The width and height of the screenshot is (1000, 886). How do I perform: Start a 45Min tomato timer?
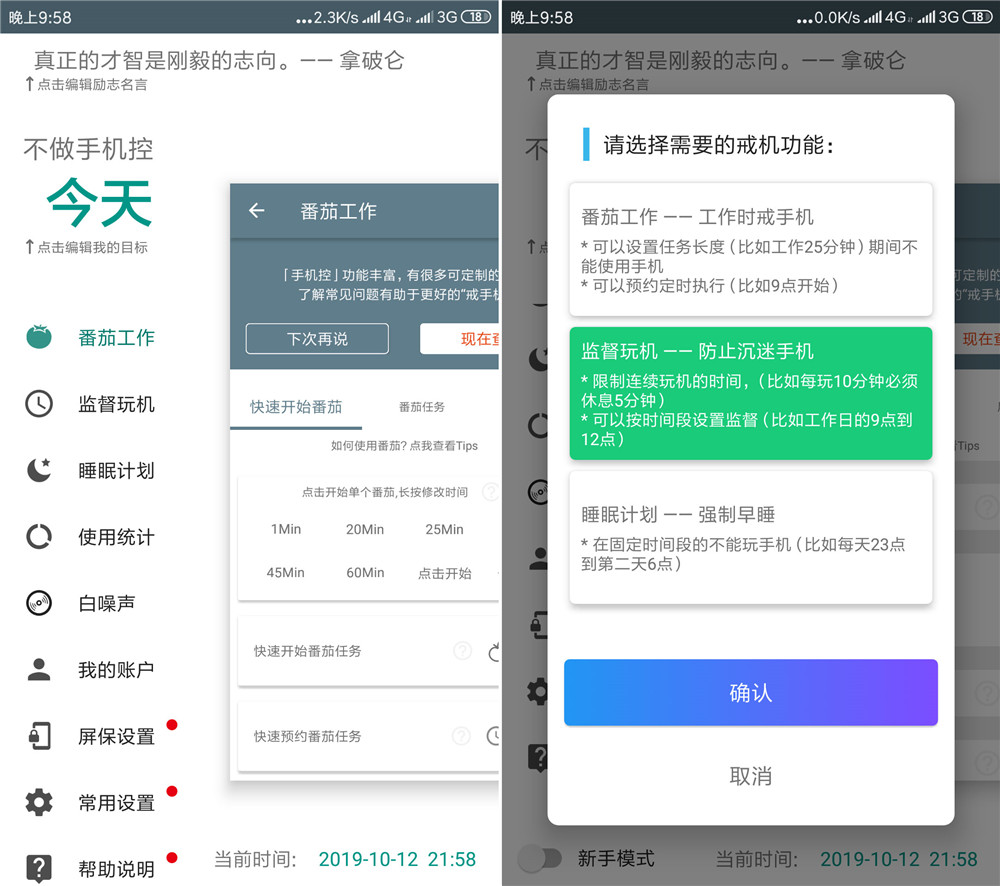coord(286,573)
